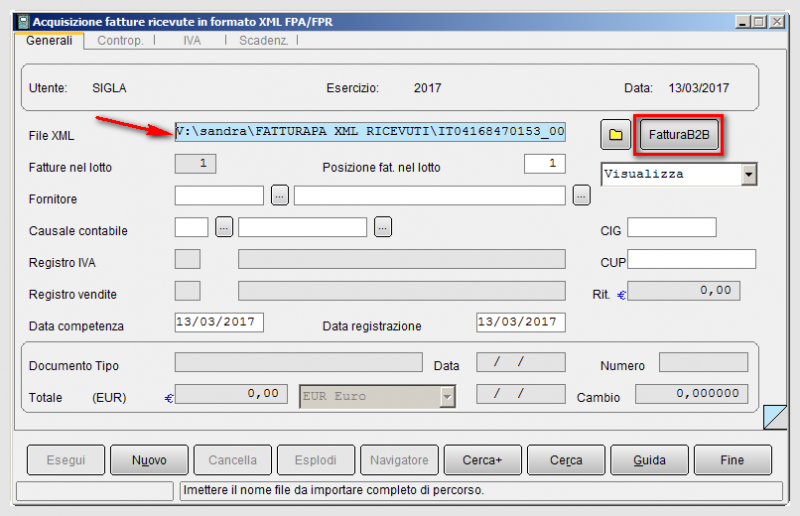Click the File XML path field
800x516 pixels.
point(370,132)
